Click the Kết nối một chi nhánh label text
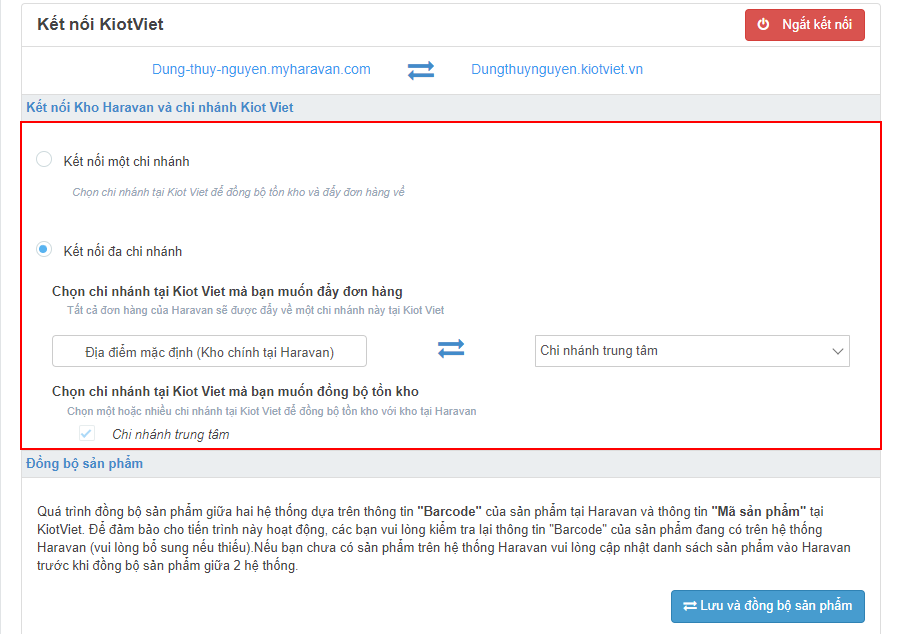Image resolution: width=901 pixels, height=634 pixels. 126,162
